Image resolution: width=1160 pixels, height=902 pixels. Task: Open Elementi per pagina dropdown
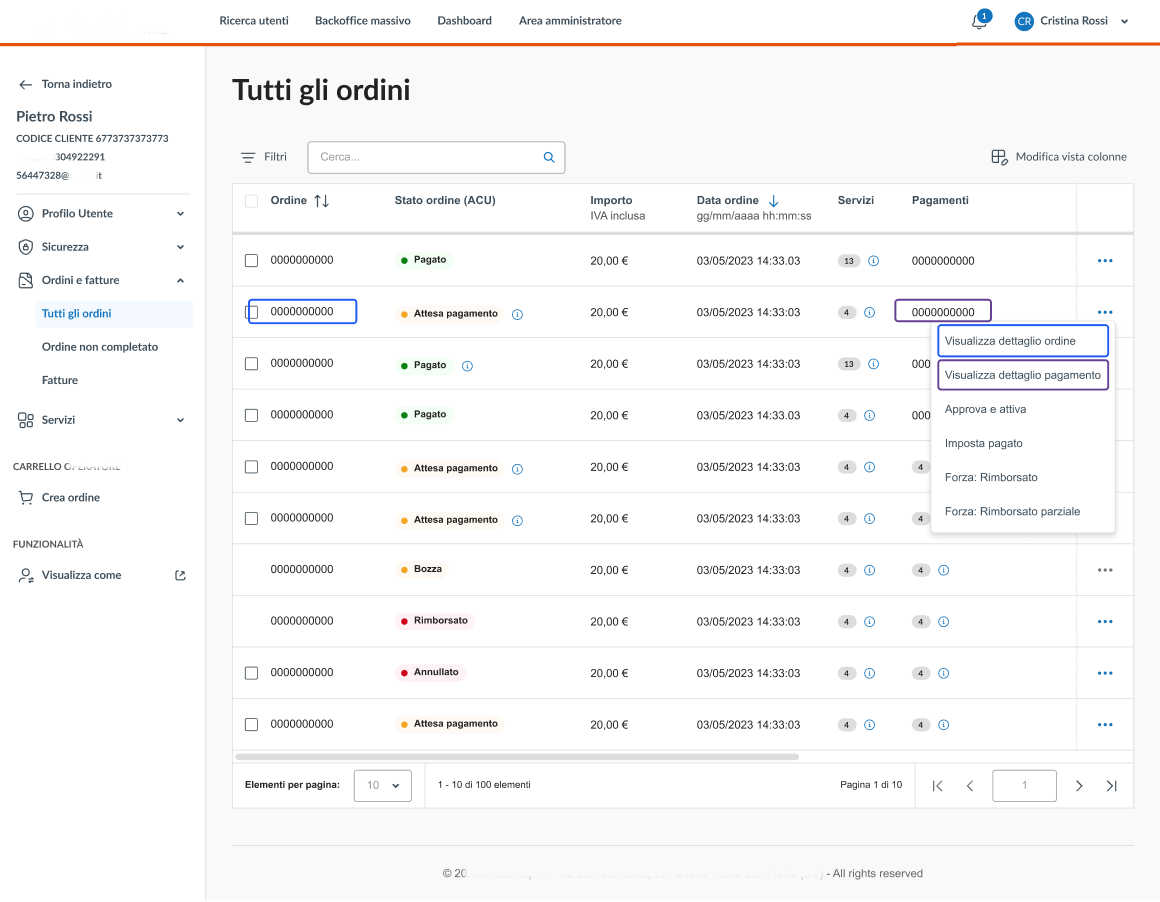383,786
